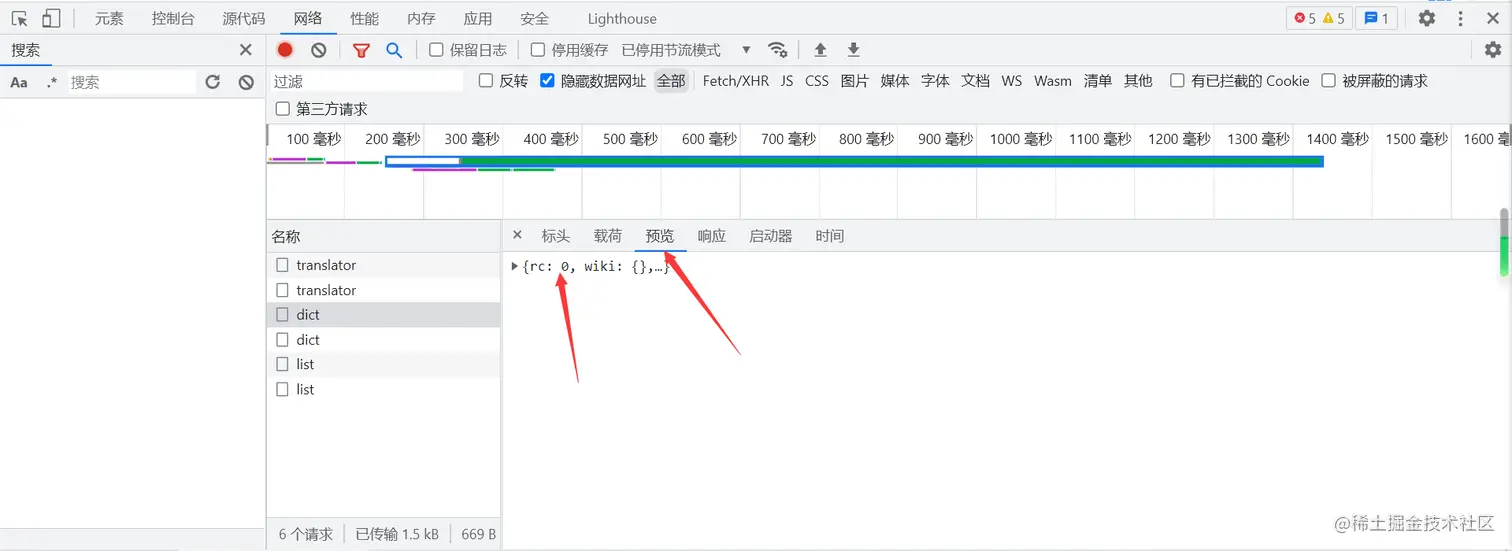Expand the rc: 0 JSON object

click(515, 266)
